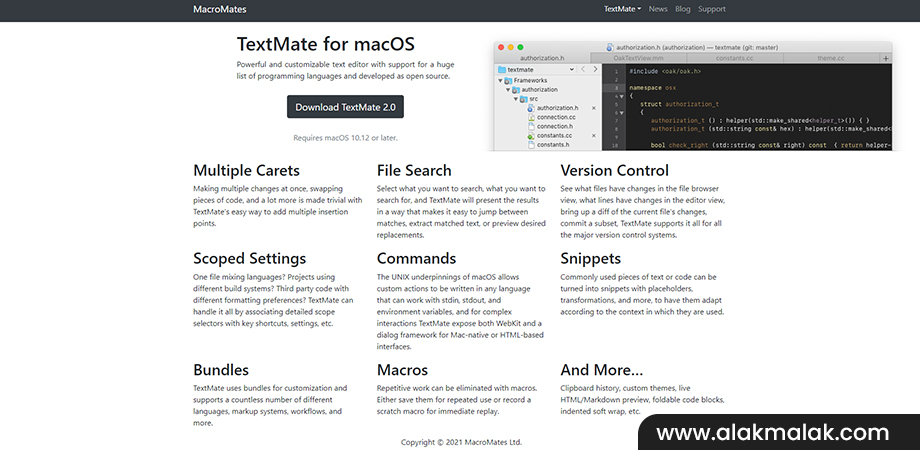This screenshot has height=450, width=920.
Task: Click the 'Macros' heading
Action: pos(402,370)
